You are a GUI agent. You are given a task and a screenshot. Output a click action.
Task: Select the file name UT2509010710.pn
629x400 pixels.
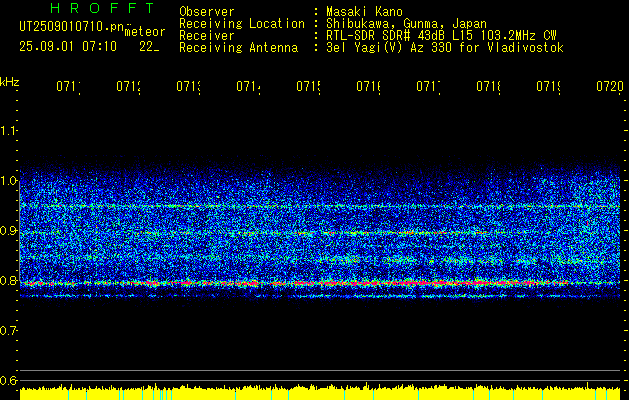pyautogui.click(x=72, y=27)
